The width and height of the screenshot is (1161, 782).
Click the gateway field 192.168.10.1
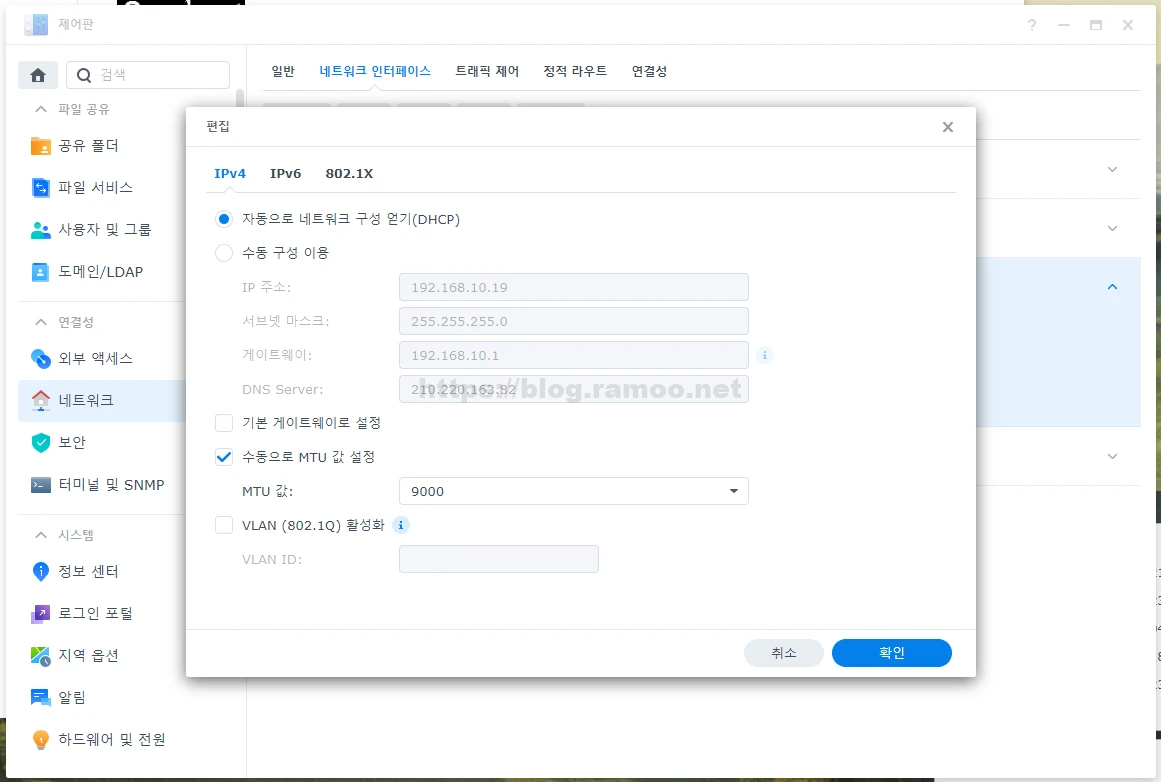pos(574,355)
